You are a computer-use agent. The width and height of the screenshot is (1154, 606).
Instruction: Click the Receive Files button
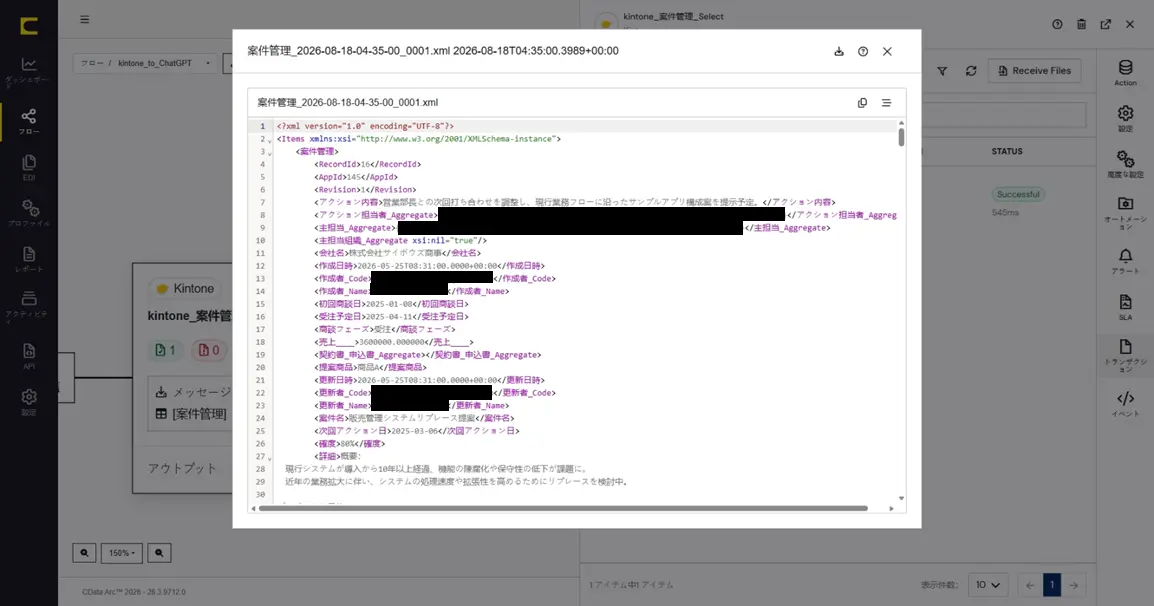1034,71
